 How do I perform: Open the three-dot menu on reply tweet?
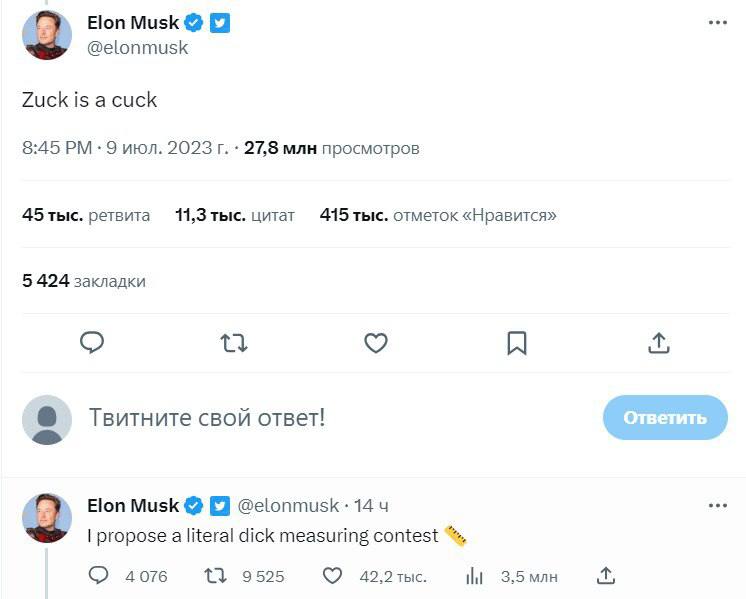click(717, 506)
